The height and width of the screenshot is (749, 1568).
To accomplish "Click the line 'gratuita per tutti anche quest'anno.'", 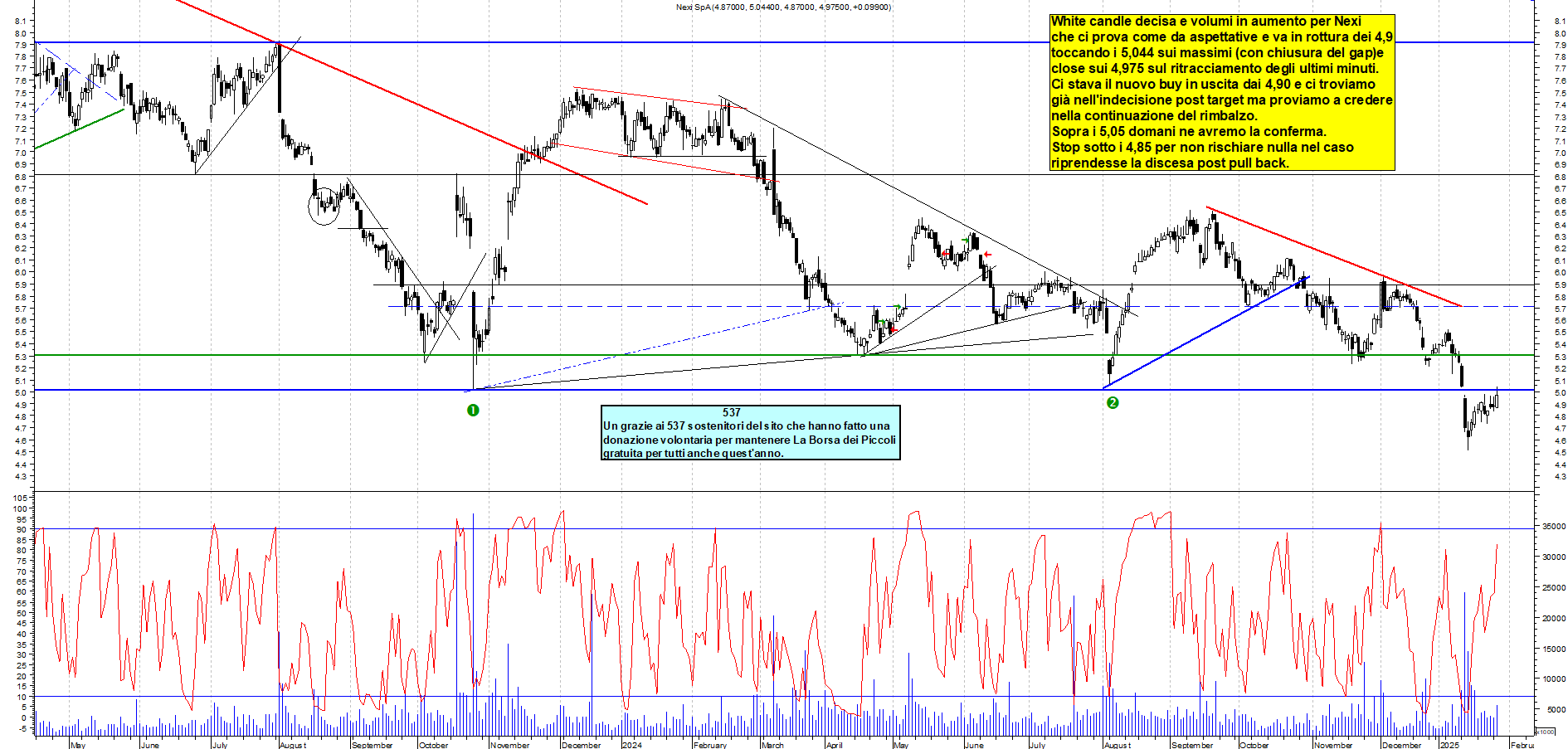I will point(693,454).
